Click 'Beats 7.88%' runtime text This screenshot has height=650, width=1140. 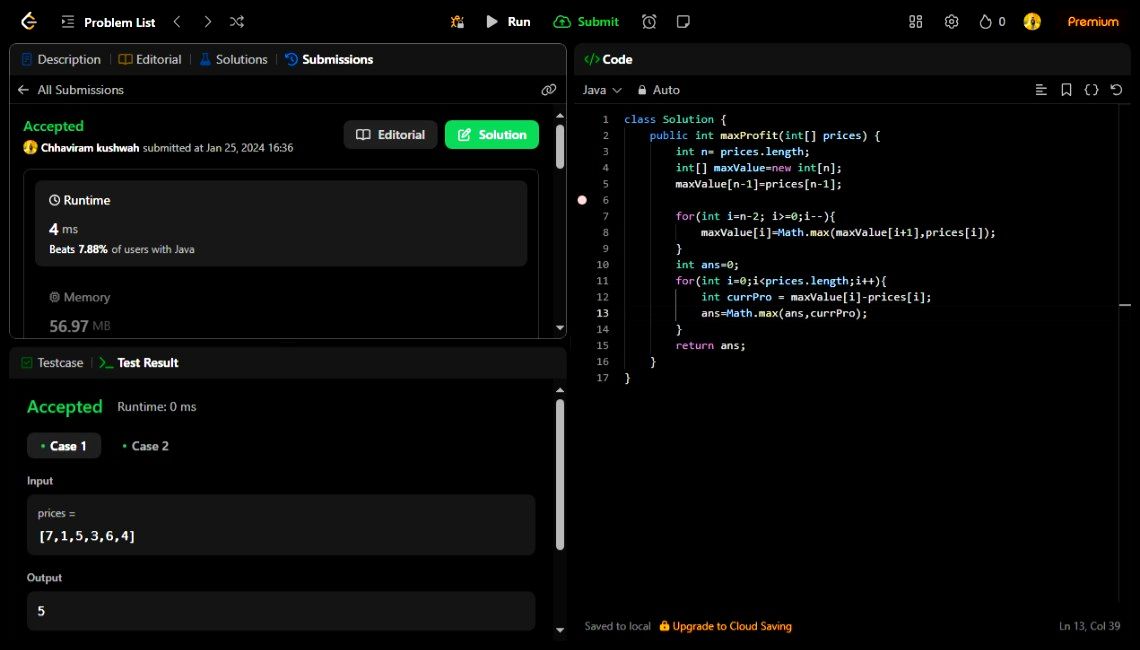79,249
